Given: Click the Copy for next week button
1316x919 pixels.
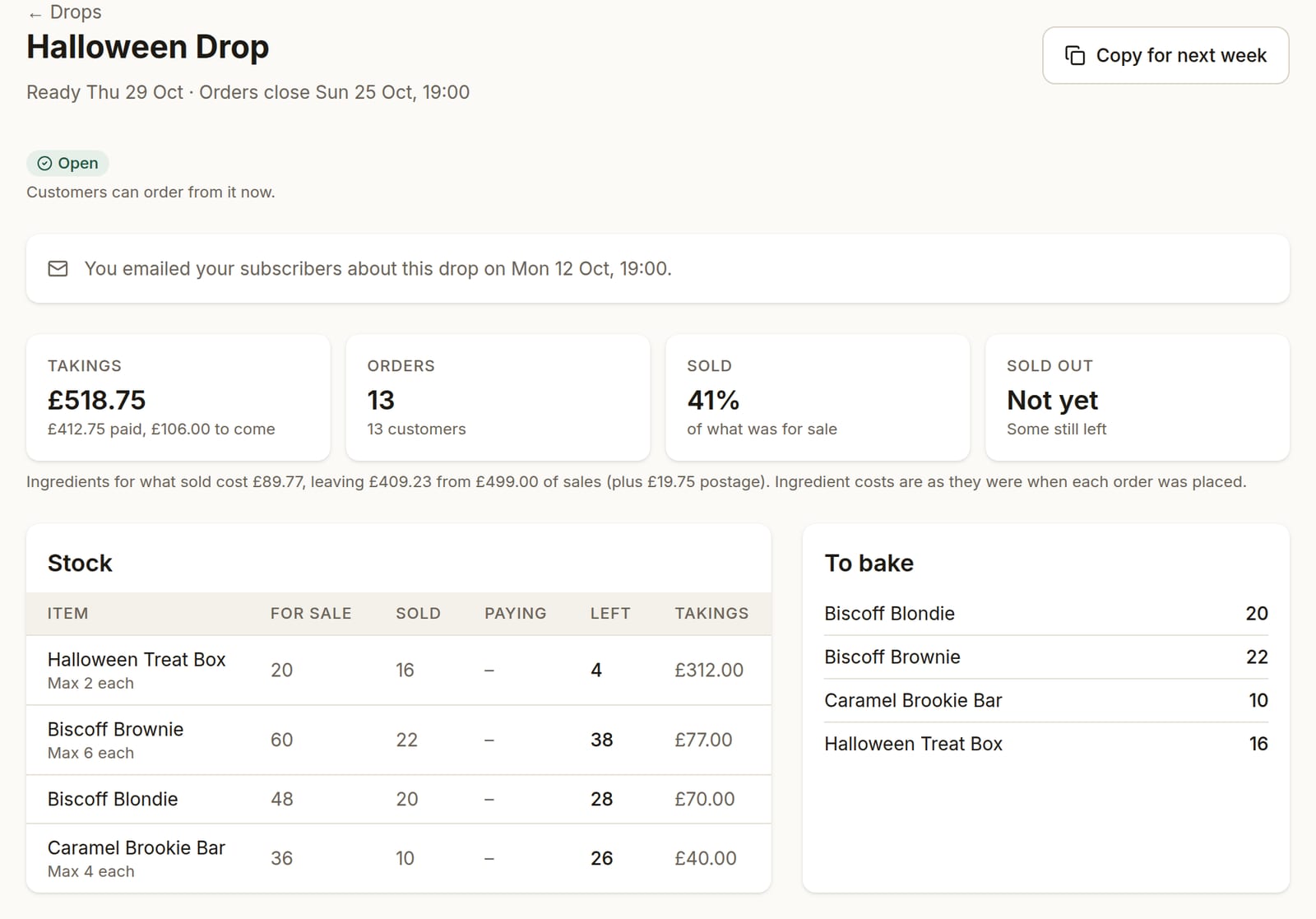Looking at the screenshot, I should [x=1165, y=55].
